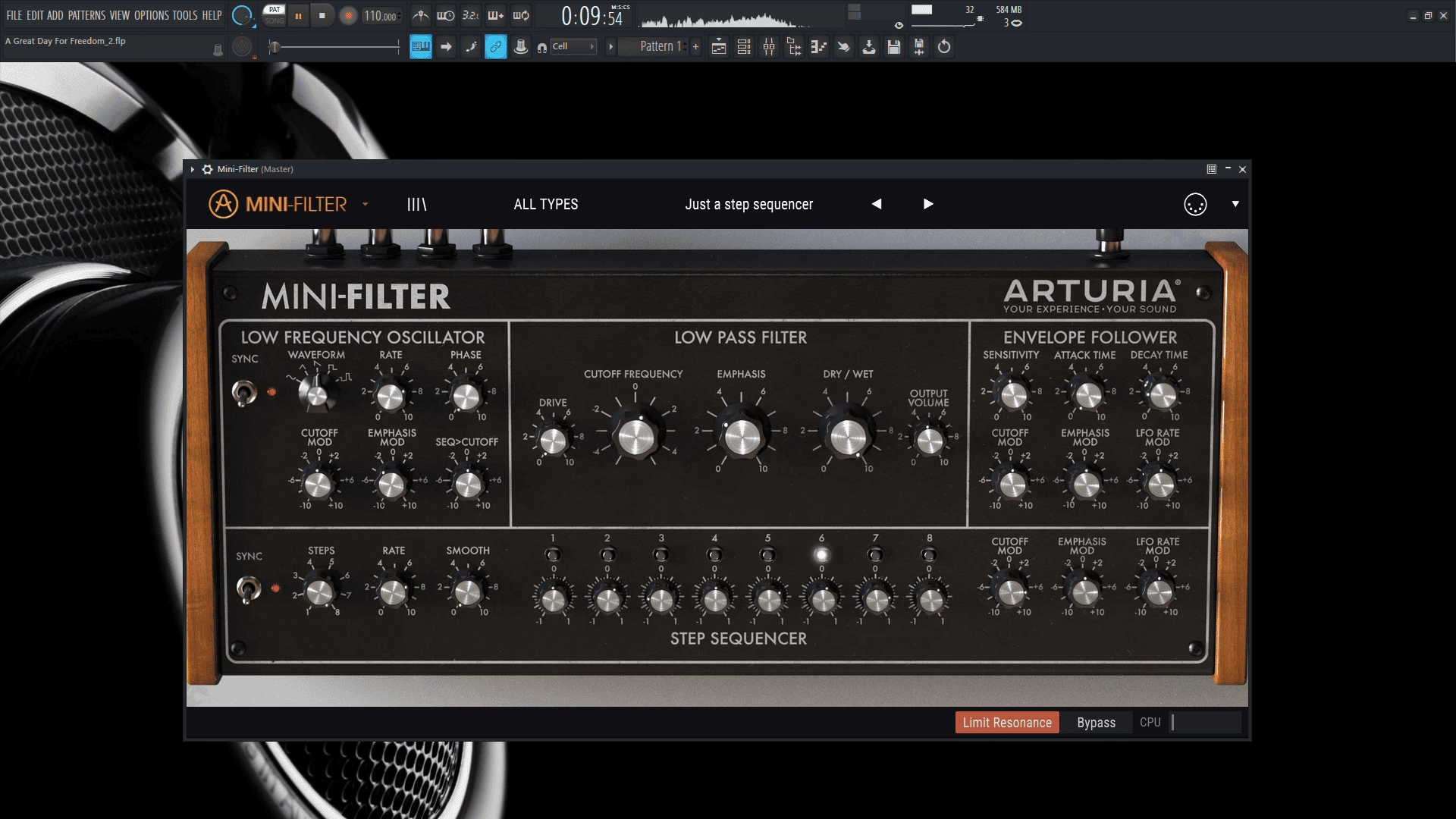Open the Mini-Filter logo dropdown menu

pyautogui.click(x=365, y=204)
